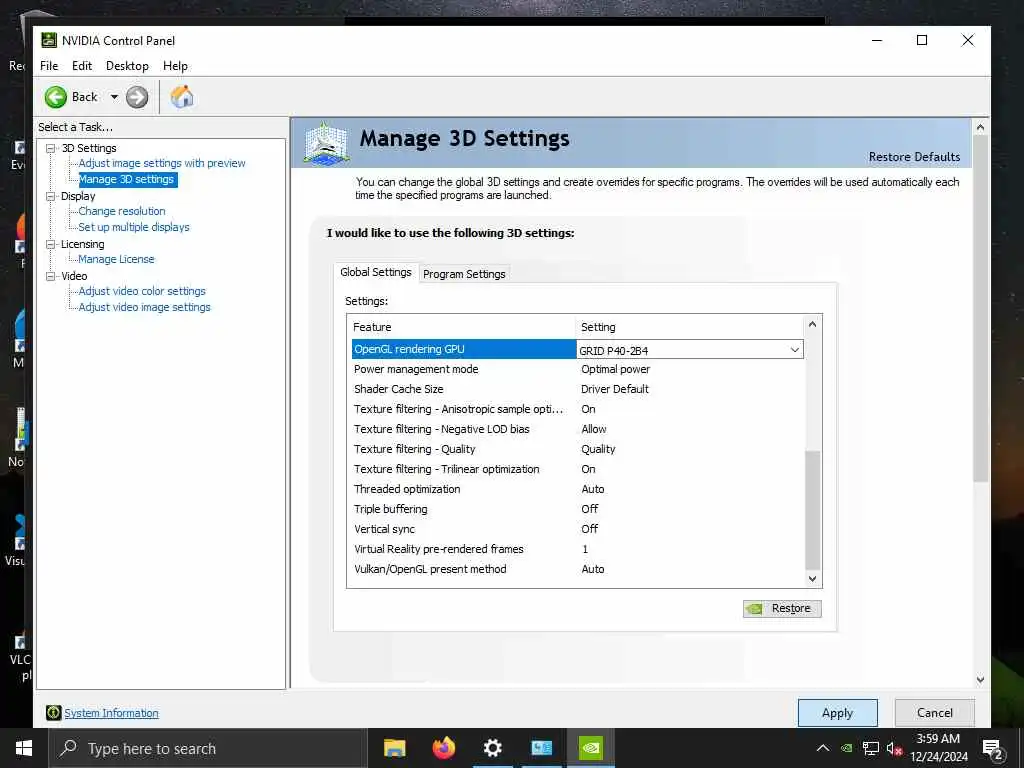Select Shader Cache Size row
Screen dimensions: 1024x768
[578, 389]
